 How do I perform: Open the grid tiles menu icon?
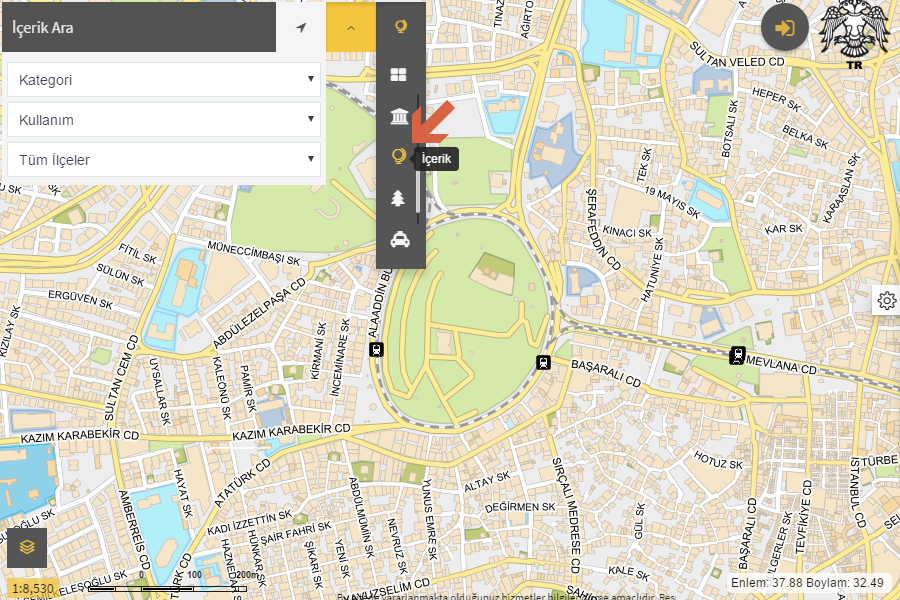(399, 75)
